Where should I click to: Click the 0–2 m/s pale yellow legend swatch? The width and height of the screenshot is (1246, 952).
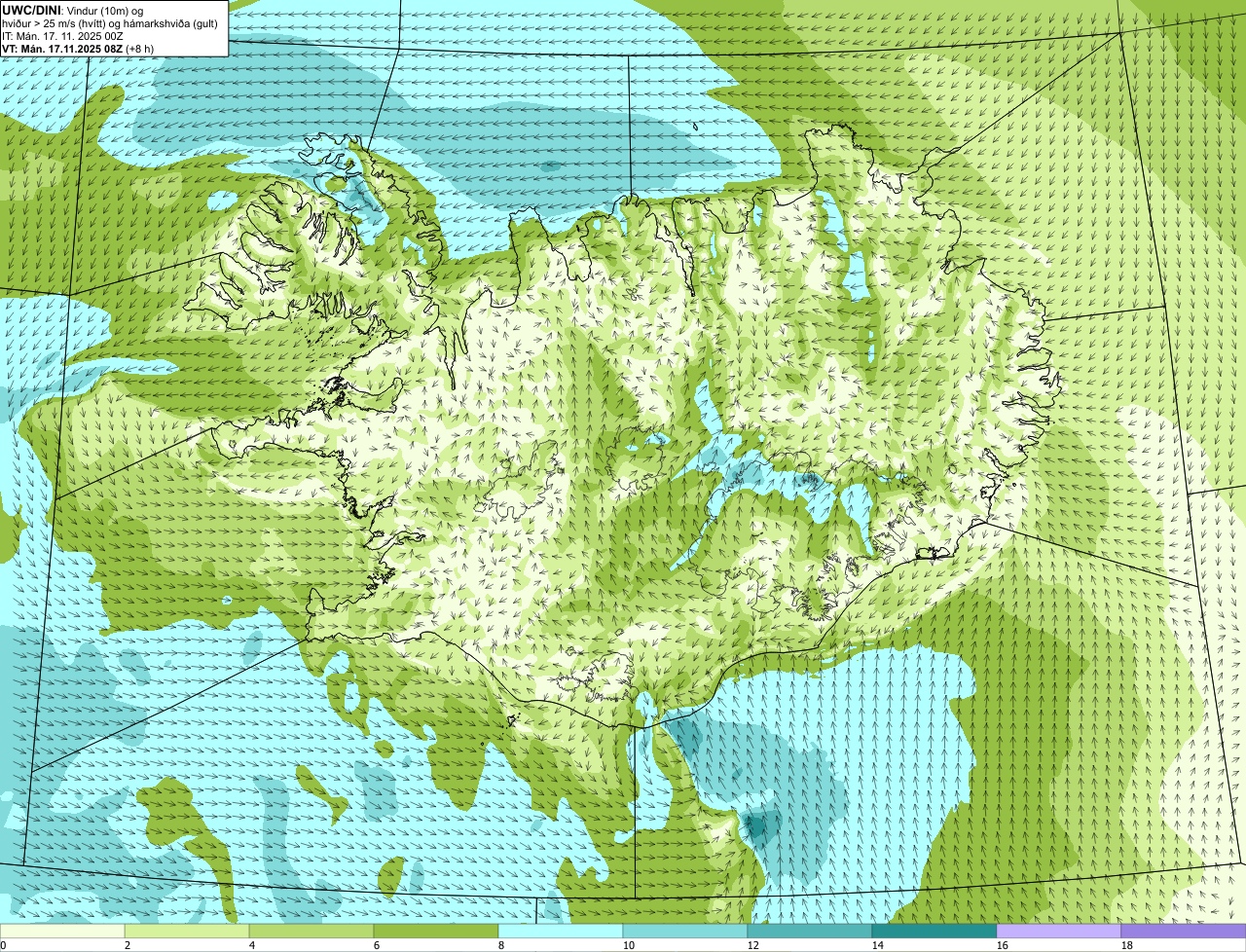62,932
